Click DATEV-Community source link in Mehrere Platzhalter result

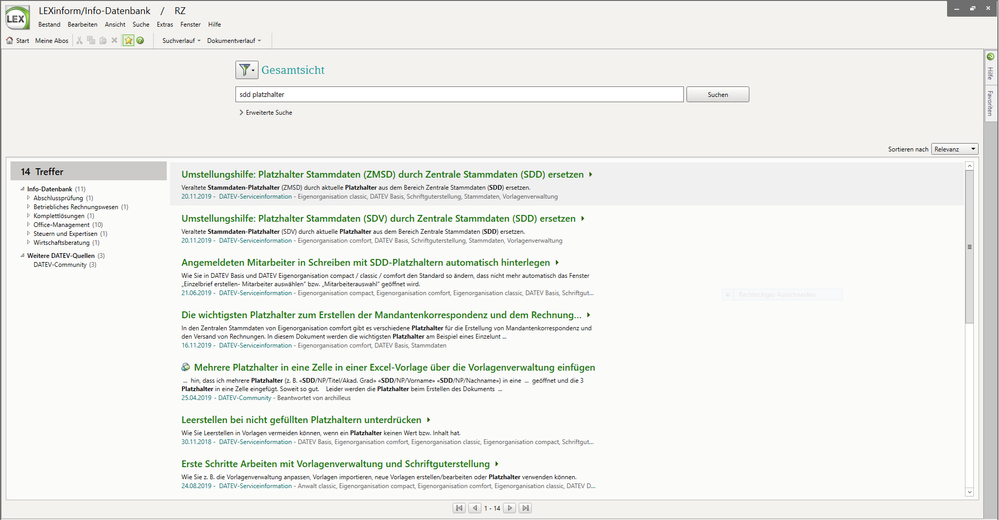pos(245,398)
